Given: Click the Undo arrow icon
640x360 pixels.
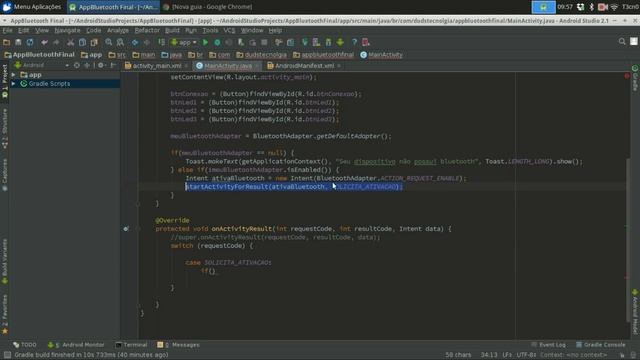Looking at the screenshot, I should point(44,42).
